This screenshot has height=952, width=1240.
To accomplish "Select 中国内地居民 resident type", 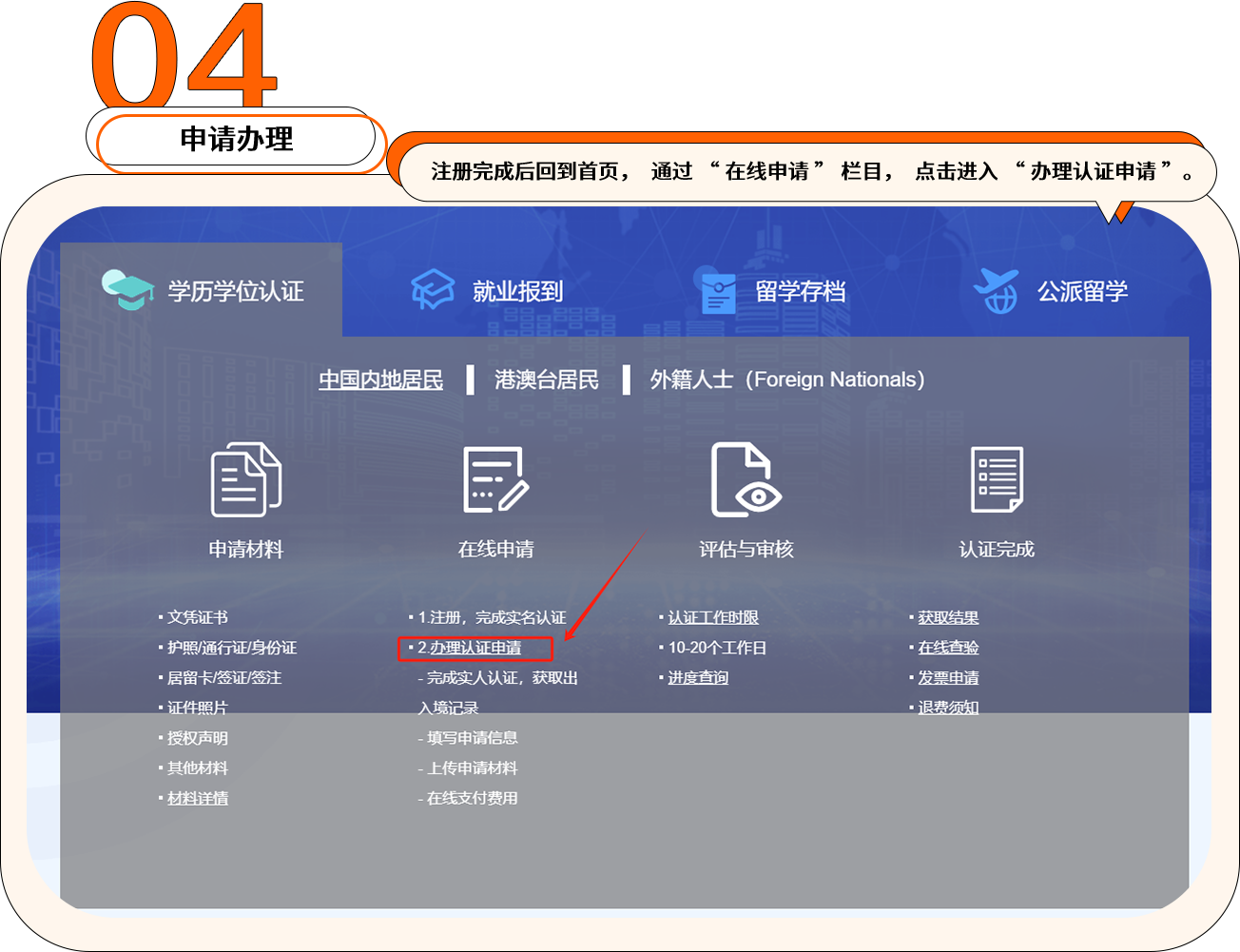I will (x=380, y=379).
